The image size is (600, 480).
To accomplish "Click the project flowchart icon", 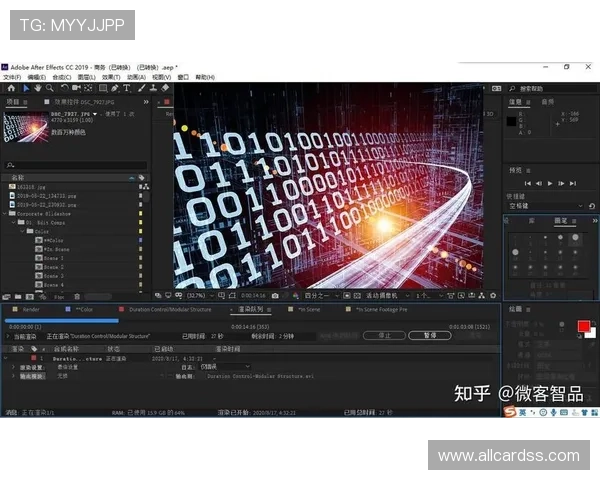I will tap(145, 186).
